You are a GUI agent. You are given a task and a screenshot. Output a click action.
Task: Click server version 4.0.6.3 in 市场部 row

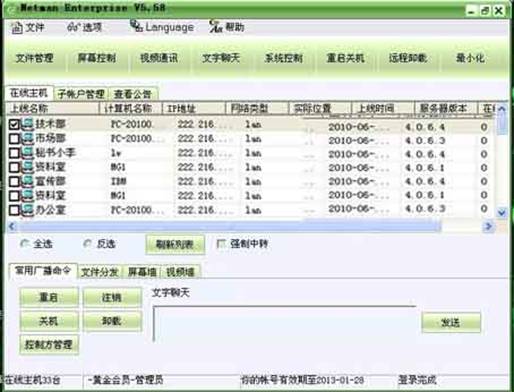425,141
